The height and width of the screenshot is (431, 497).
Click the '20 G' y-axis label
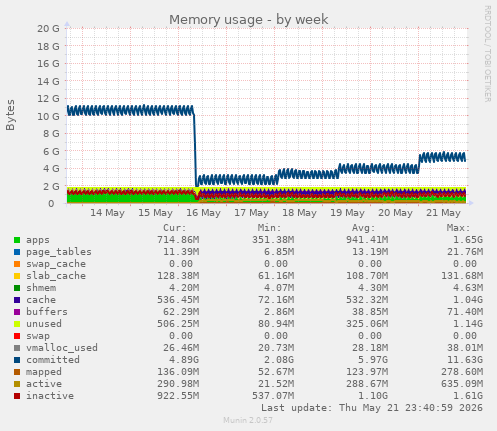click(x=48, y=29)
